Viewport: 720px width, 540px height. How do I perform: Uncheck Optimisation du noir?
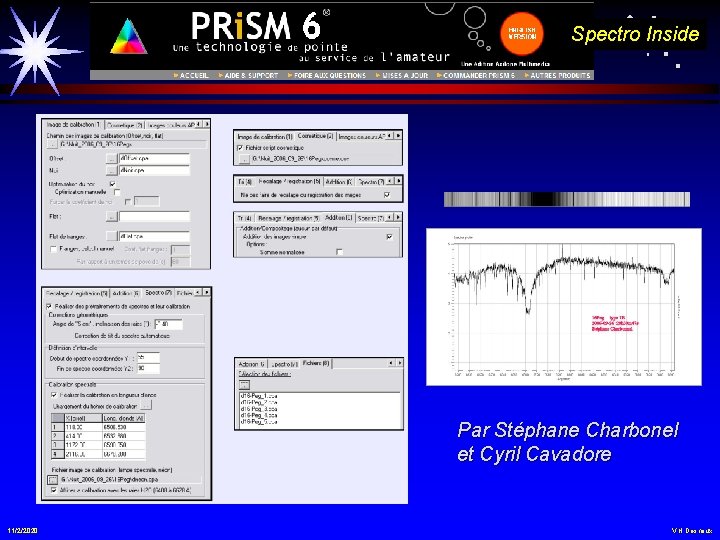(x=112, y=184)
